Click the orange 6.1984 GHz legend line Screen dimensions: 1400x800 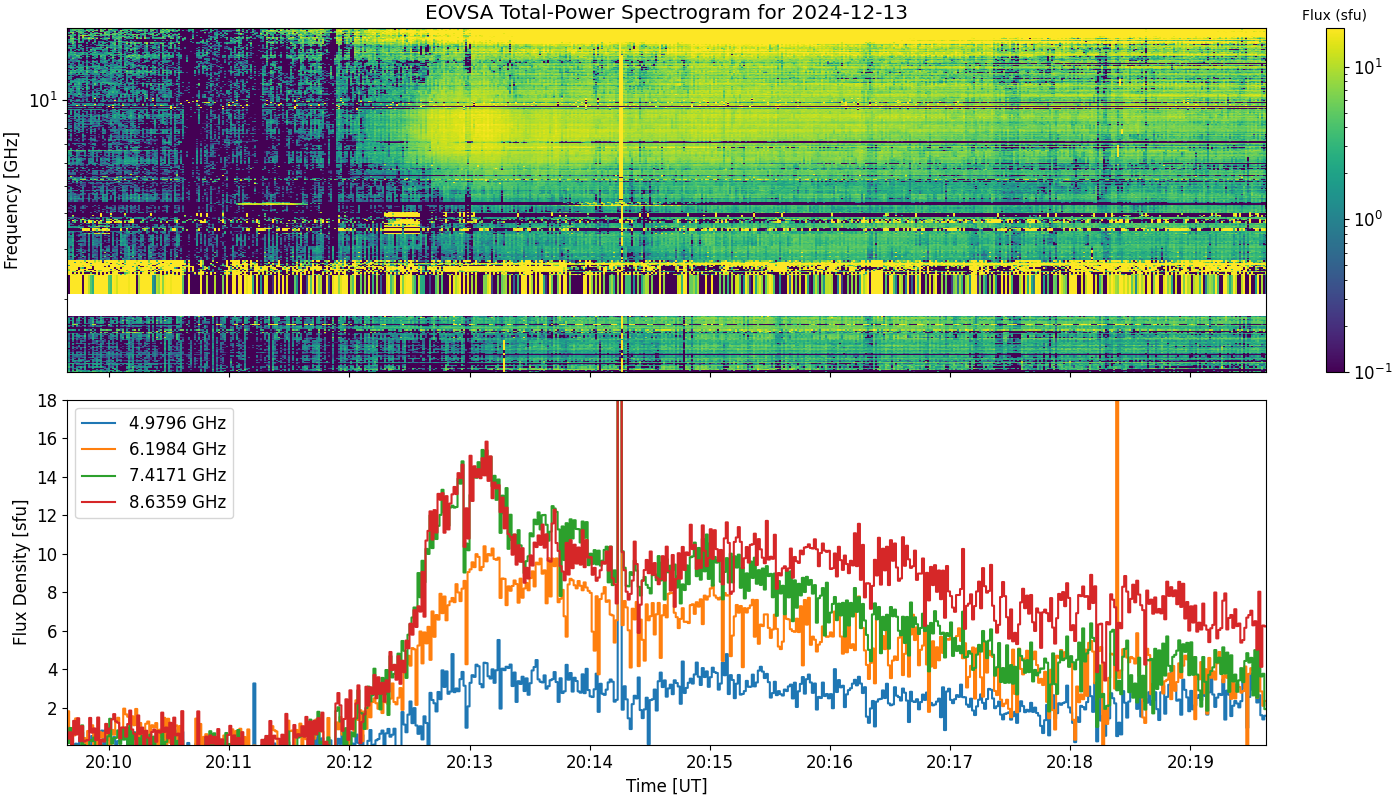(101, 449)
